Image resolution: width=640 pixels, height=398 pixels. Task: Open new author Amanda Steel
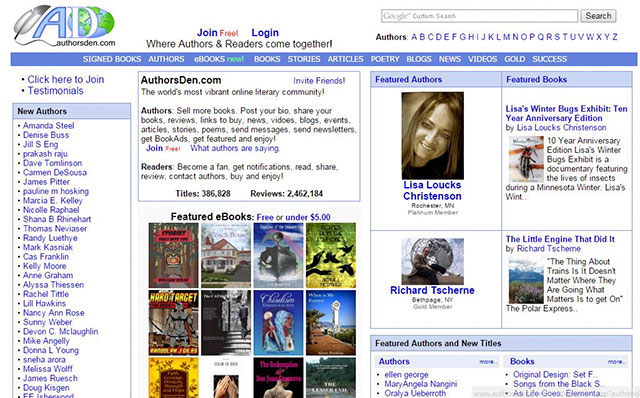pyautogui.click(x=49, y=126)
